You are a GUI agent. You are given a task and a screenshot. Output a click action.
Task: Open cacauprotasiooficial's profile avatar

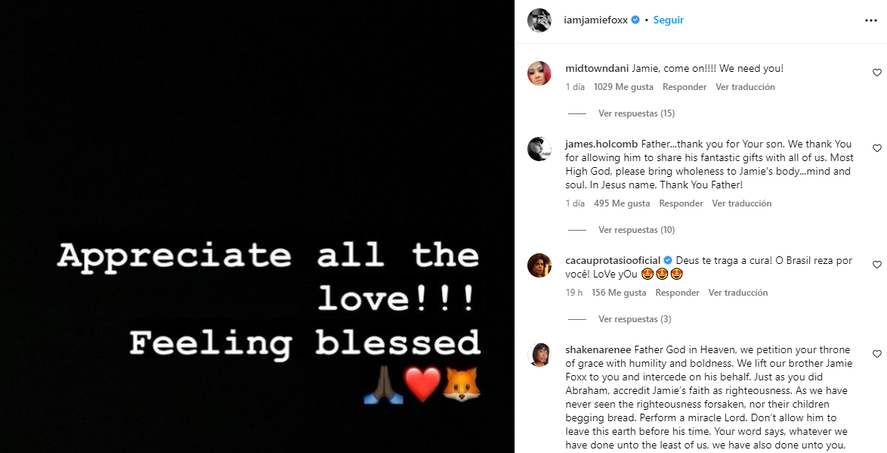click(539, 265)
